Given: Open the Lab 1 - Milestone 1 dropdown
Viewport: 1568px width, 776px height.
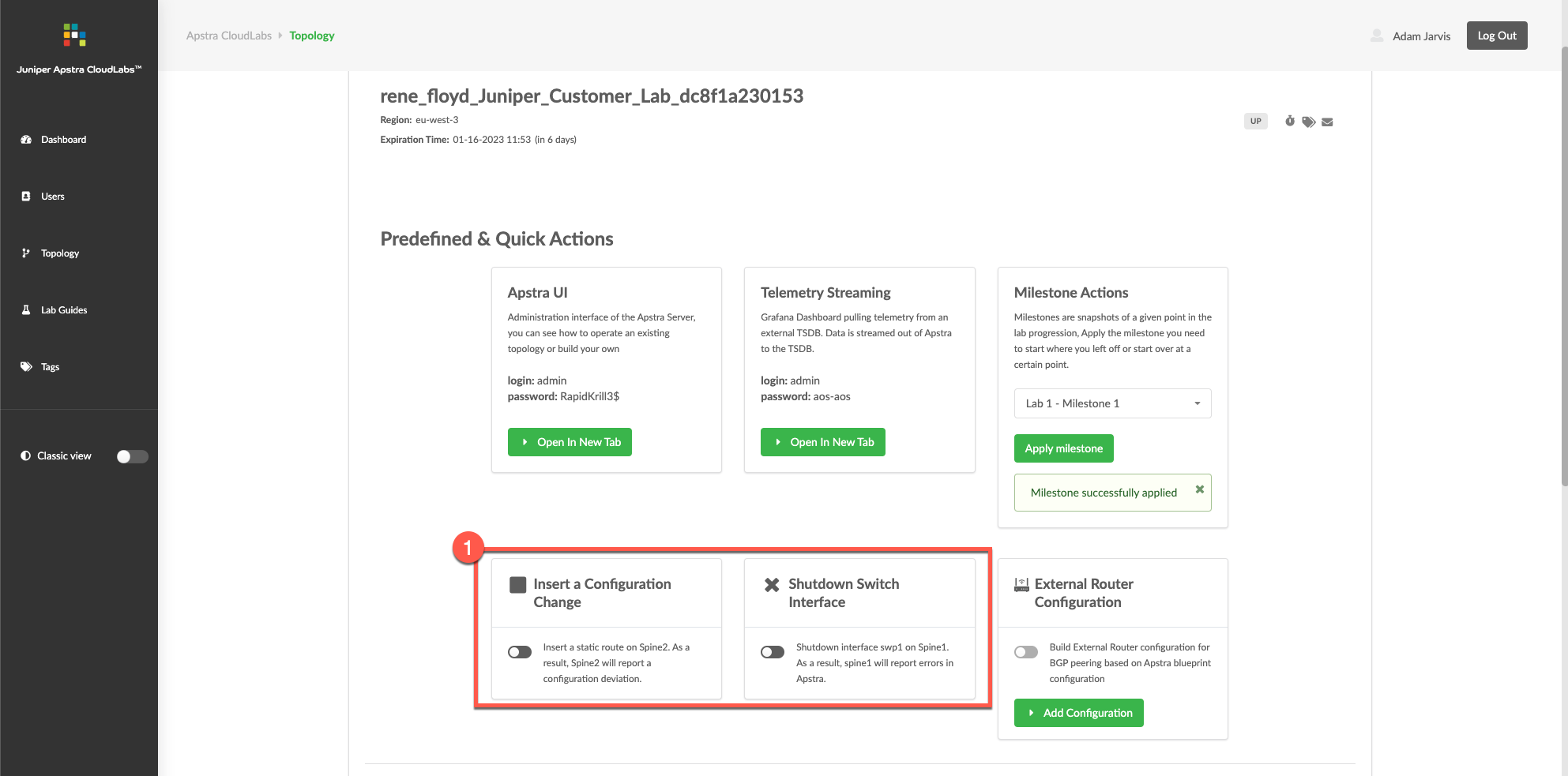Looking at the screenshot, I should point(1111,403).
